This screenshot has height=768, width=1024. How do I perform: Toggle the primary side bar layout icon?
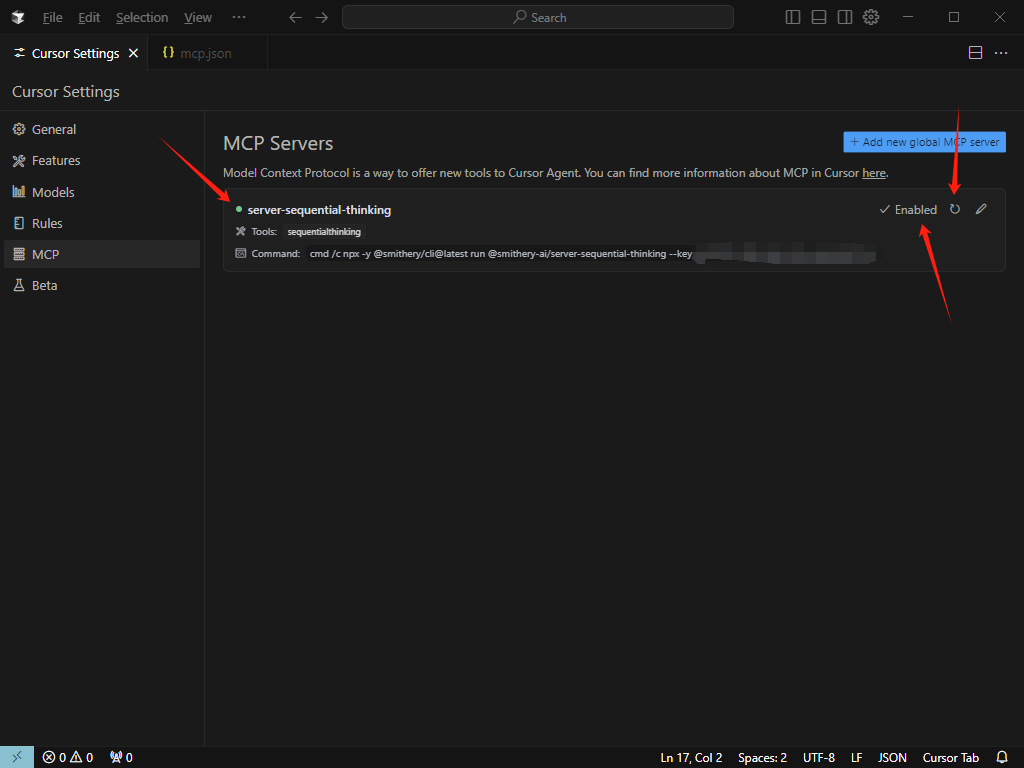coord(793,18)
